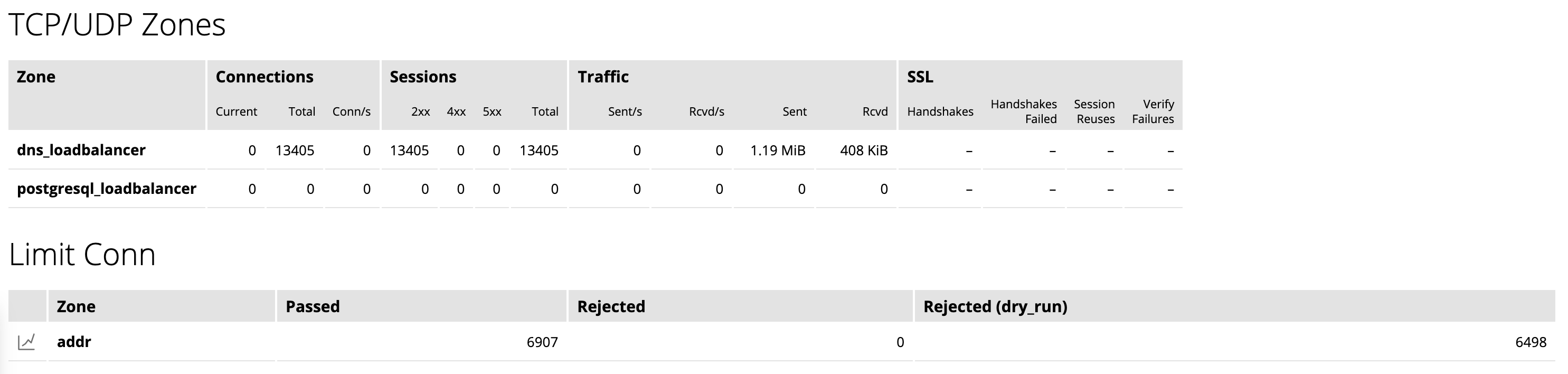The height and width of the screenshot is (374, 1568).
Task: Click the Handshakes Failed column header
Action: (1023, 111)
